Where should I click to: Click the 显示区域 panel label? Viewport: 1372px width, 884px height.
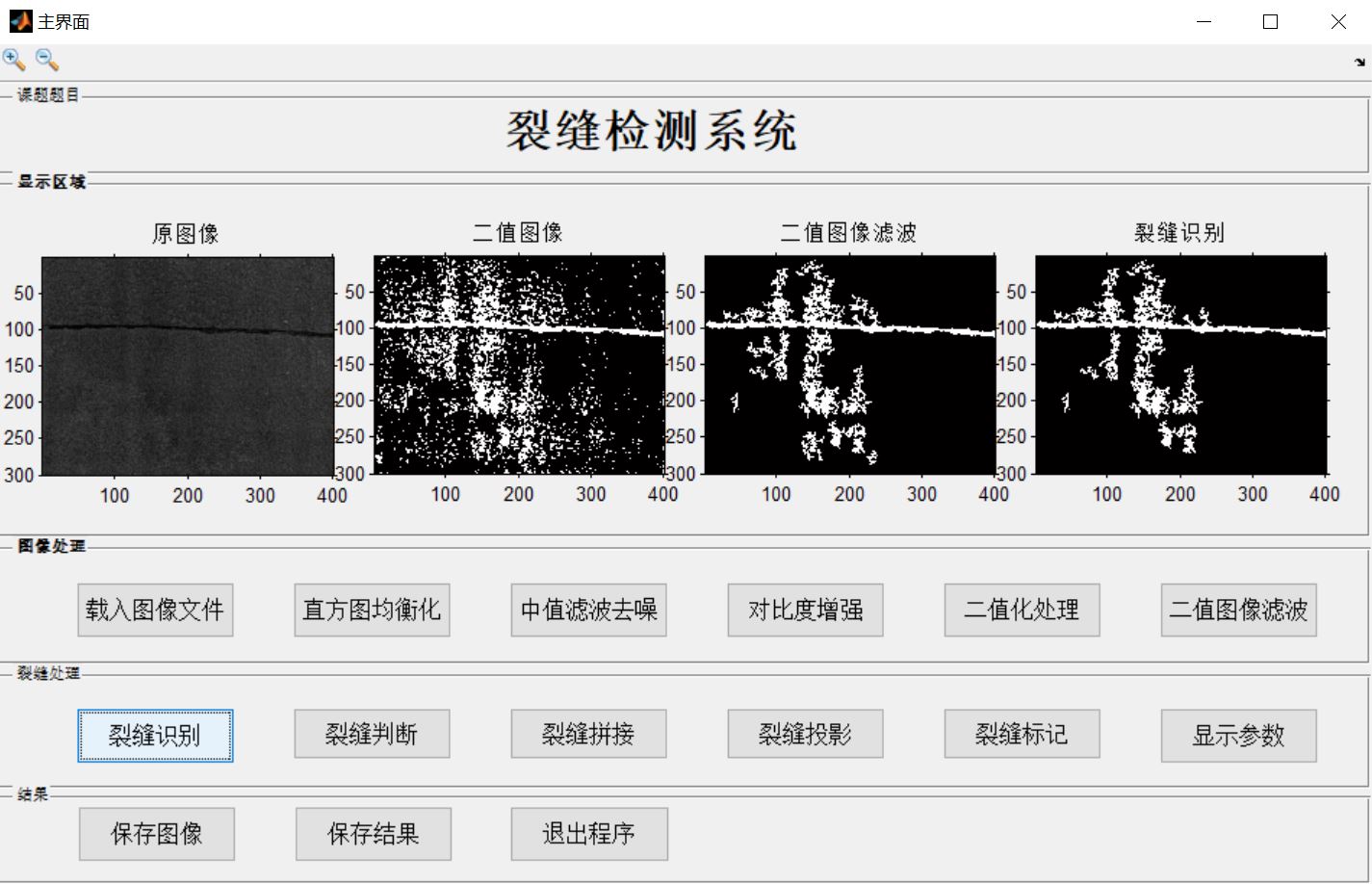tap(52, 182)
